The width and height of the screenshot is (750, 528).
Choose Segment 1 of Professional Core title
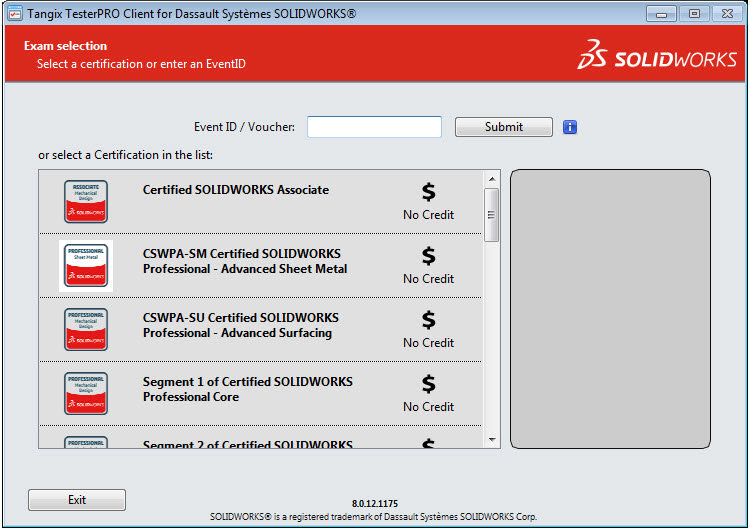click(248, 389)
